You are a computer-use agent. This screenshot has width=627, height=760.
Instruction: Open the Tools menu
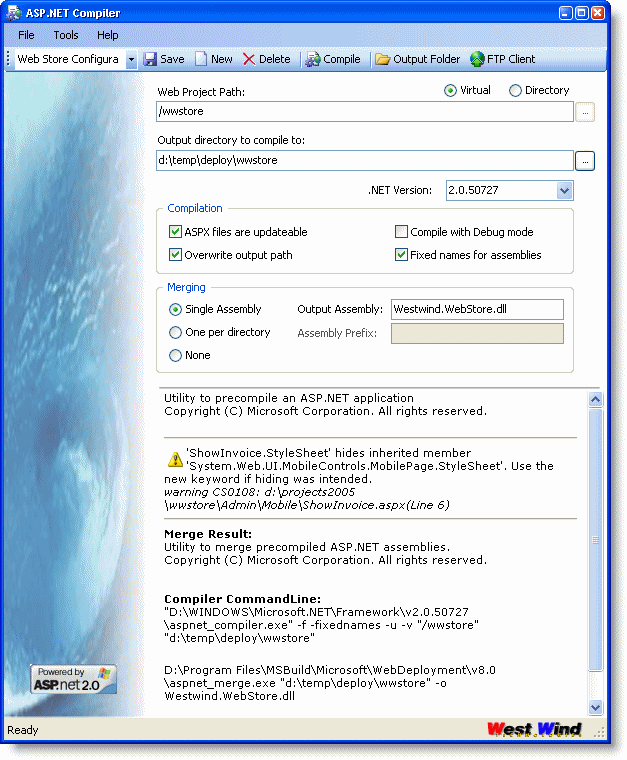tap(65, 35)
